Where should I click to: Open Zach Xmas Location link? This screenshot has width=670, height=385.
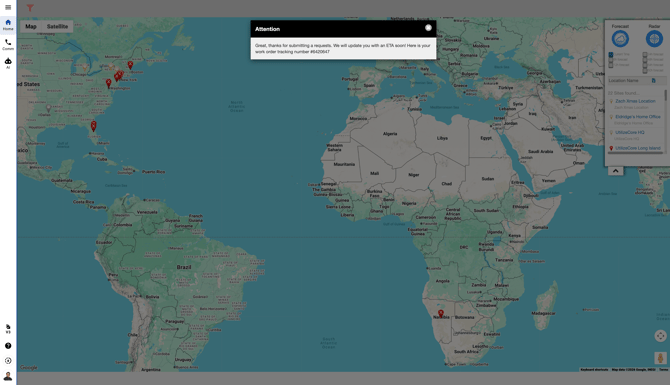coord(635,101)
